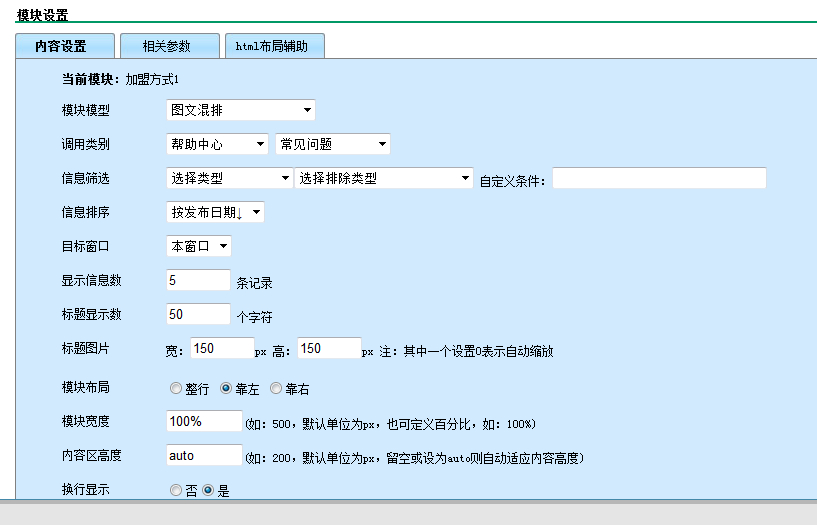This screenshot has width=817, height=525.
Task: Click the 显示信息数 input field
Action: [x=198, y=281]
